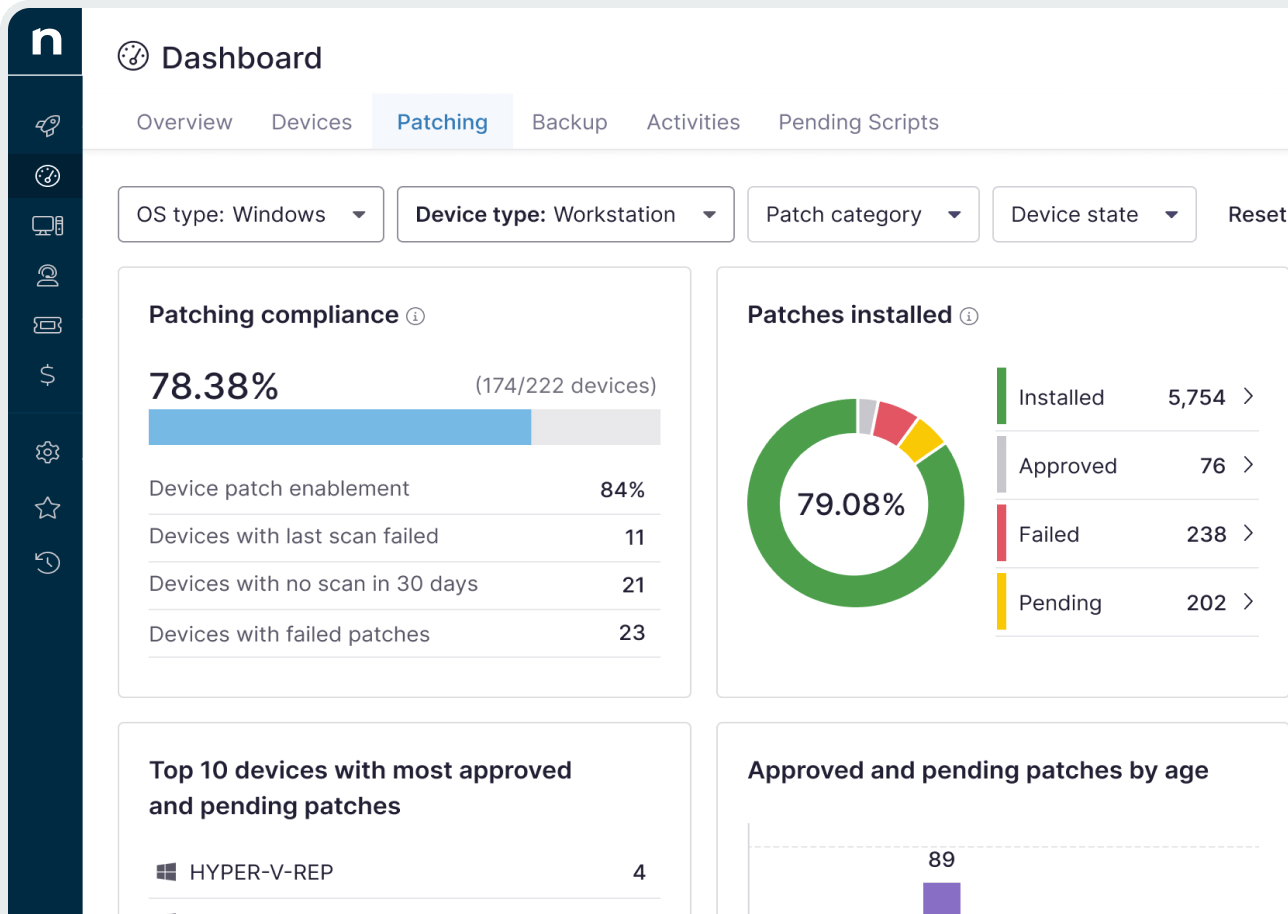Click the Installed 5,754 legend row
This screenshot has width=1288, height=914.
pyautogui.click(x=1127, y=397)
